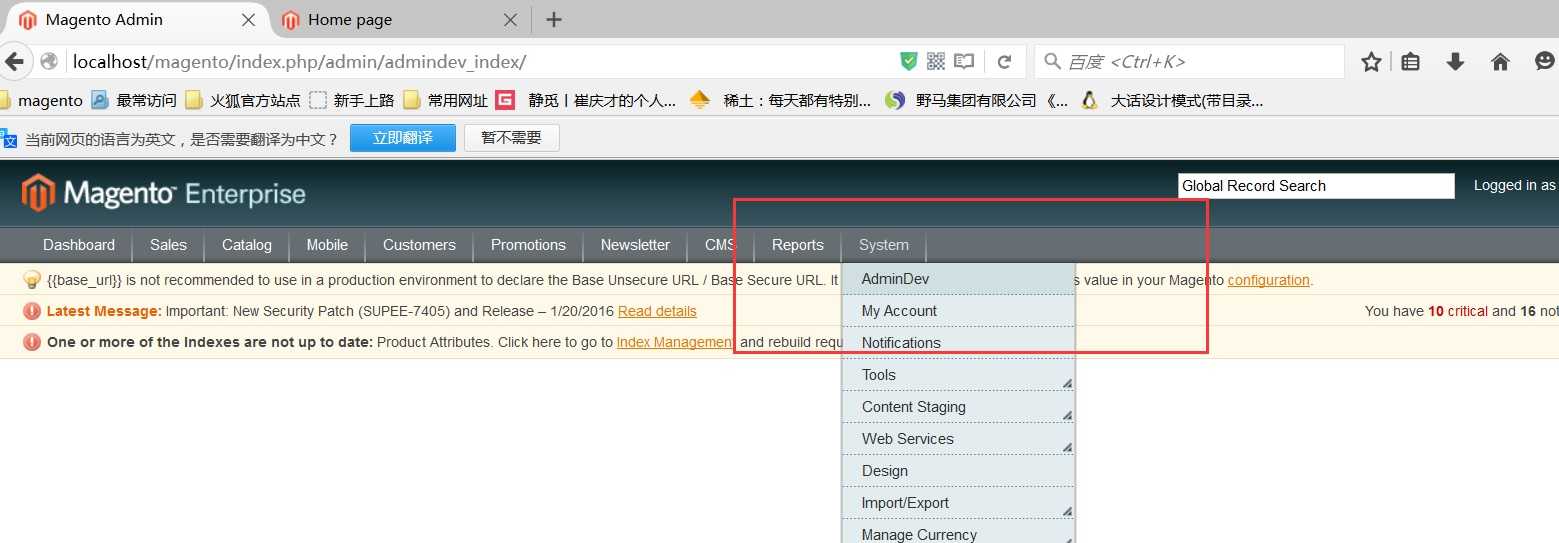
Task: Open the Catalog menu
Action: pos(247,245)
